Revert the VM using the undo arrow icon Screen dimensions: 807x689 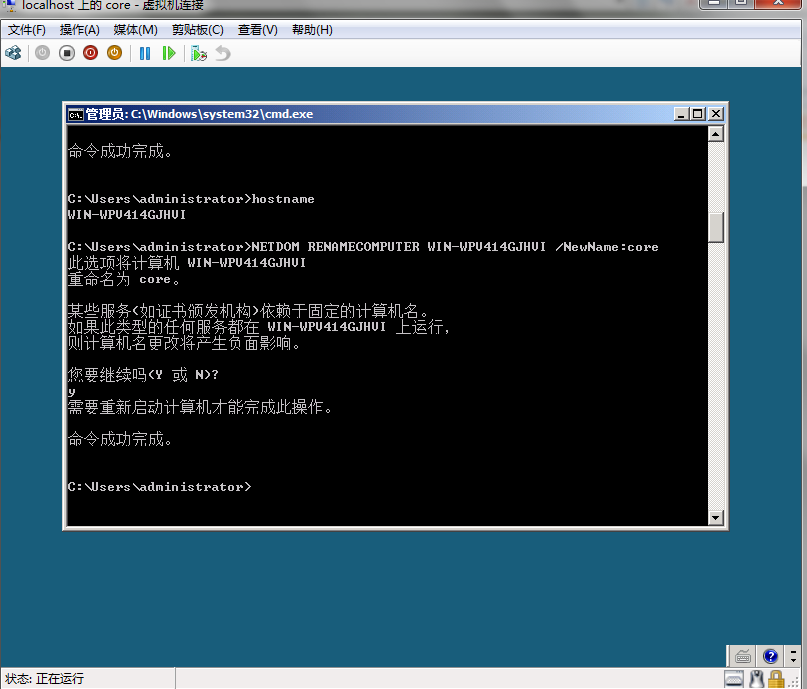tap(222, 53)
